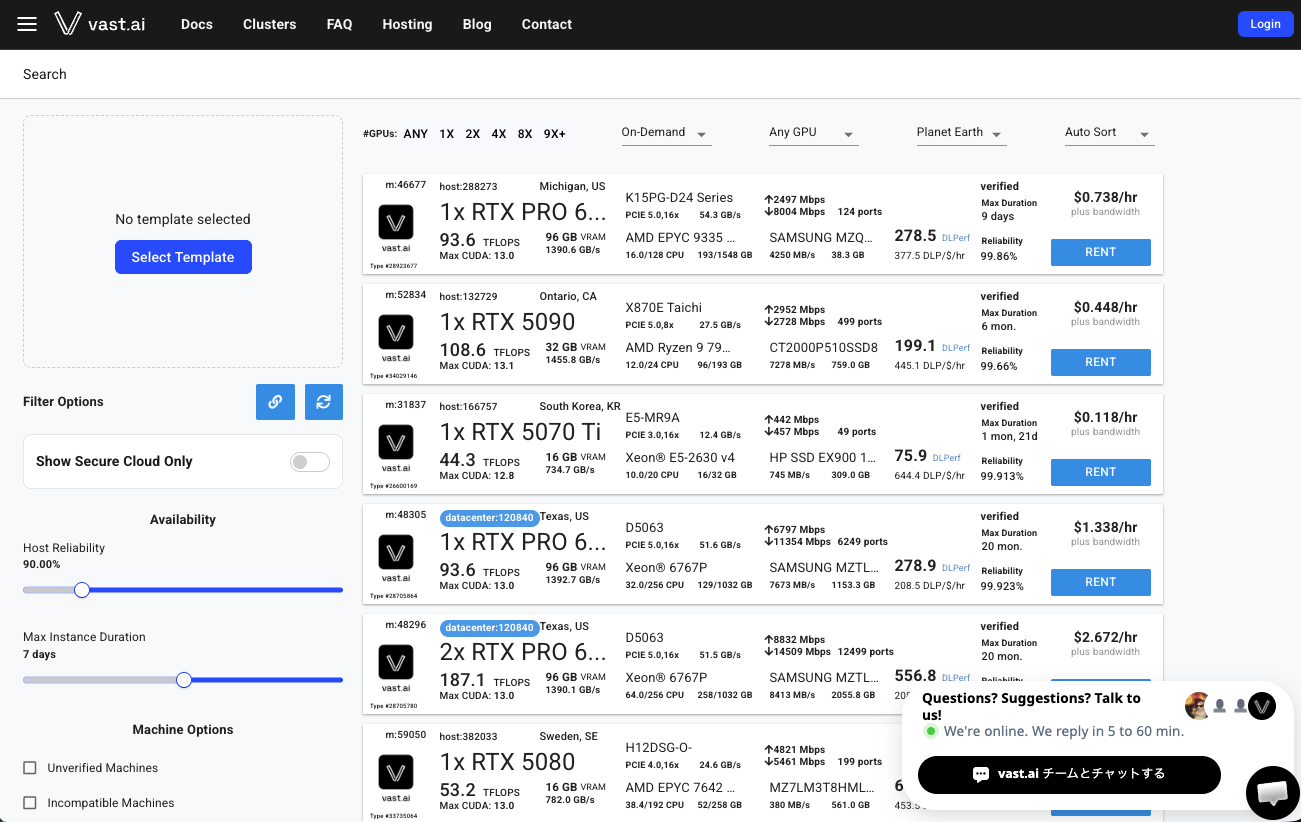The height and width of the screenshot is (822, 1301).
Task: Open the On-Demand rental type dropdown
Action: (x=666, y=133)
